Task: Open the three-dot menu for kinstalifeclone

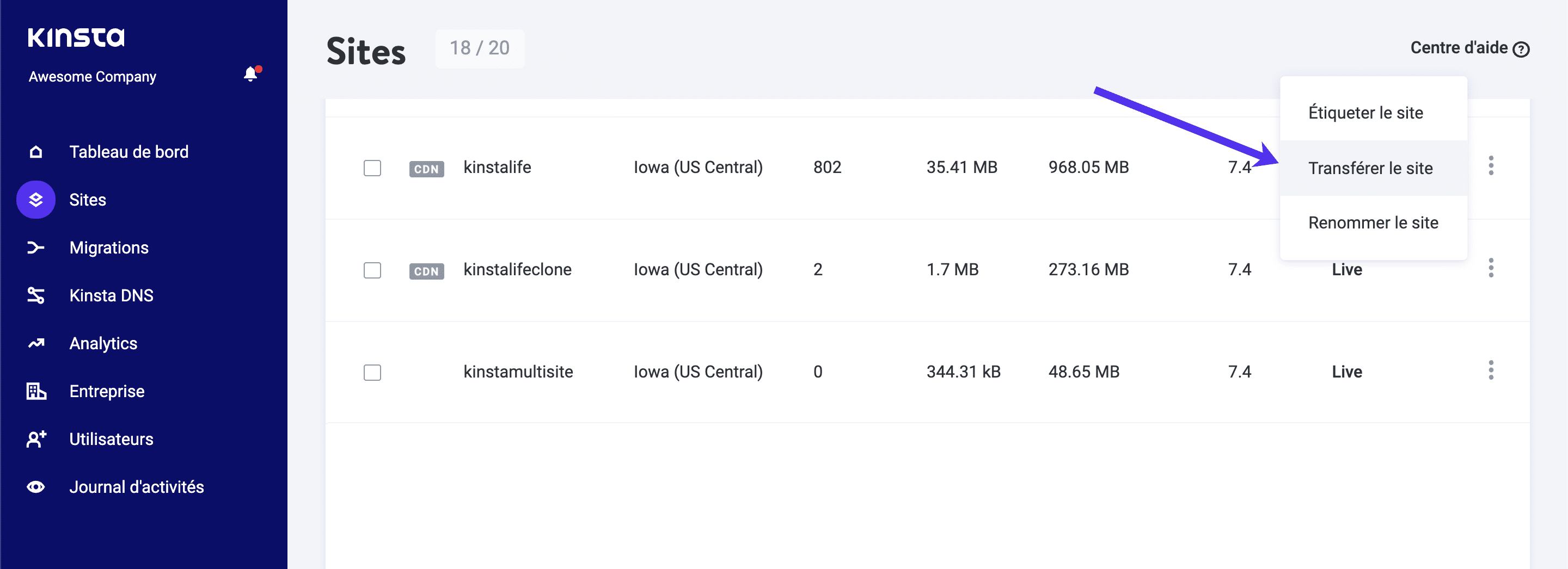Action: point(1491,268)
